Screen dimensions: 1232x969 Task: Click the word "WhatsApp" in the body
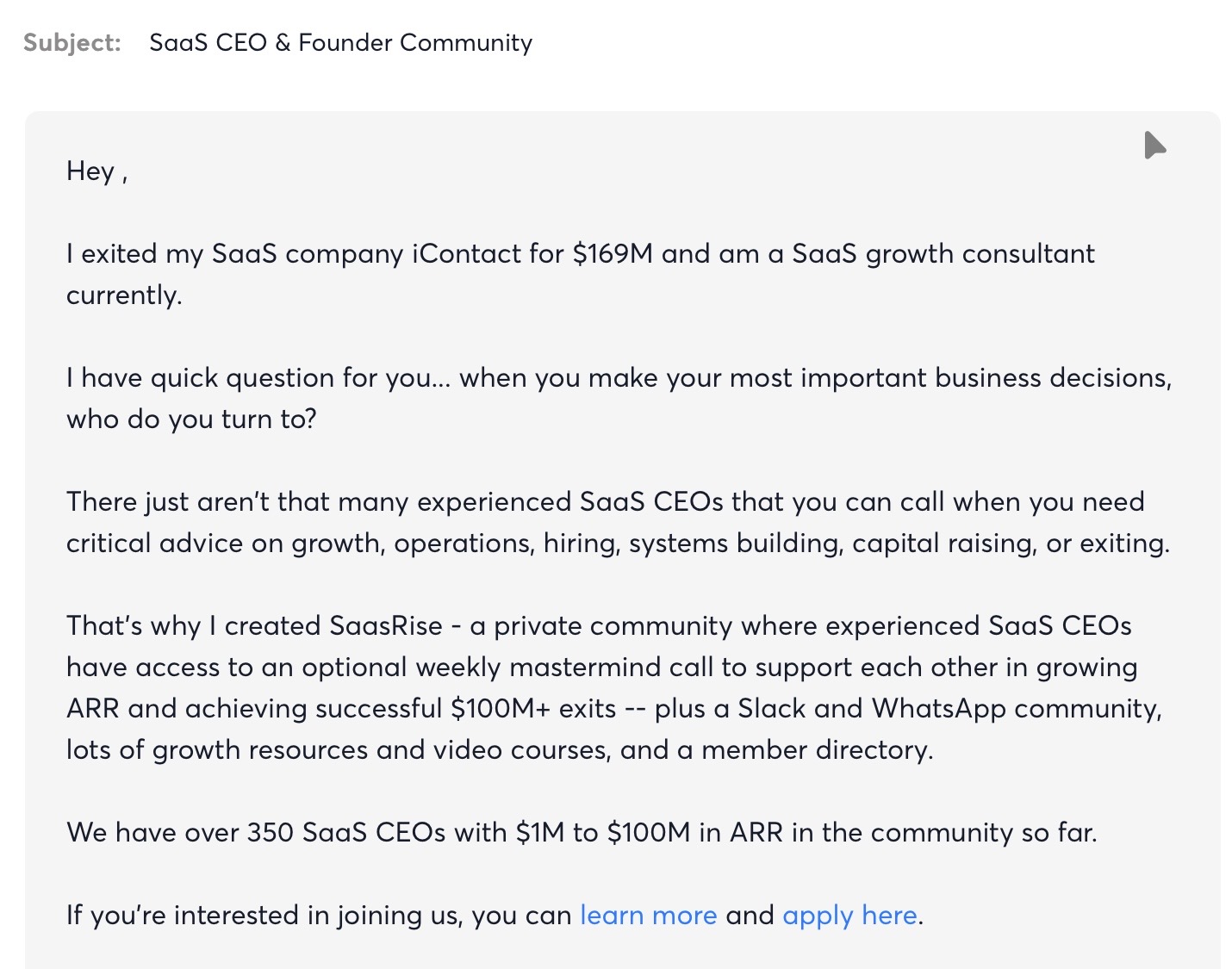pyautogui.click(x=939, y=708)
